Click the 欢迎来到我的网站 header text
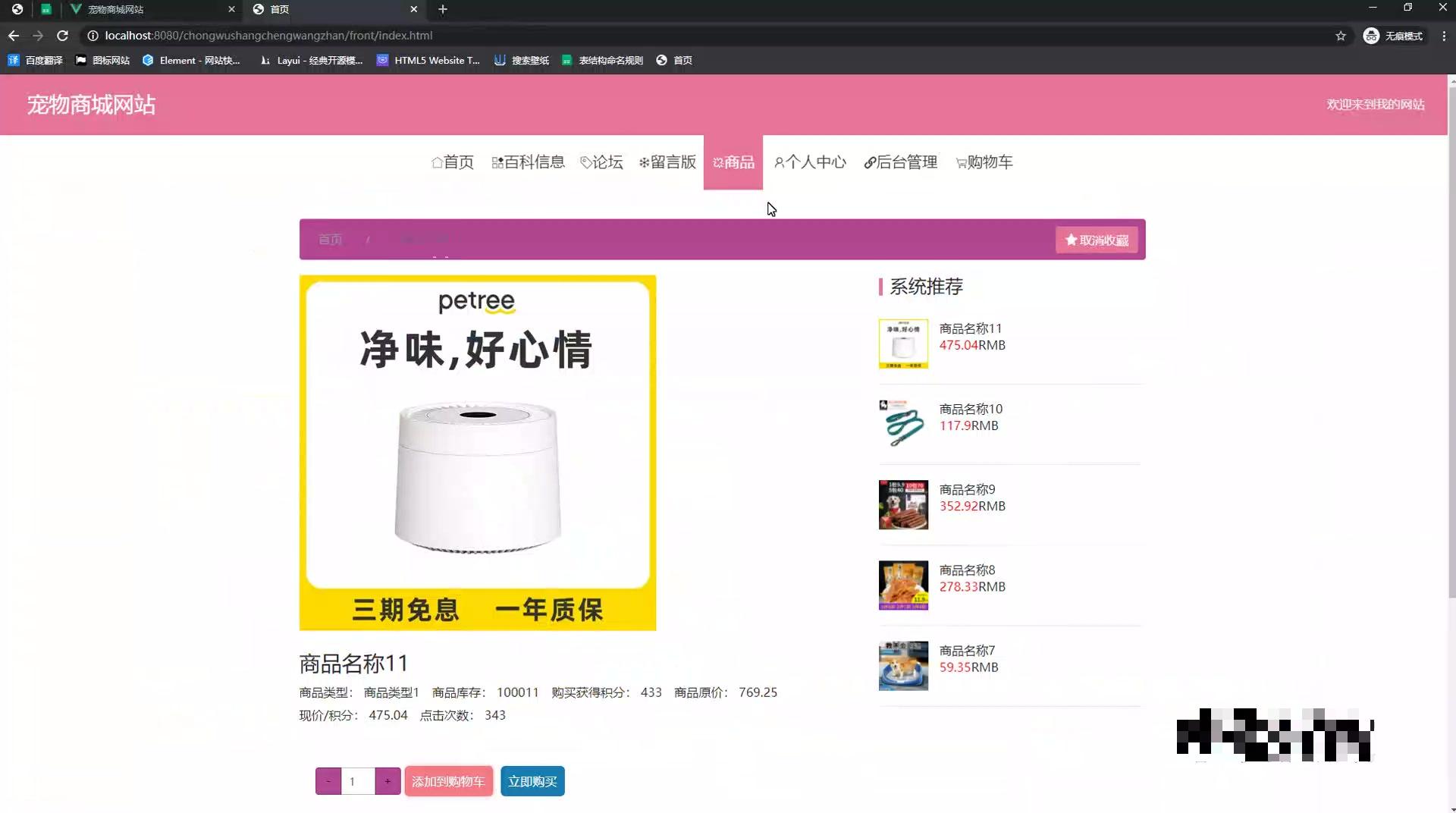The image size is (1456, 813). (1375, 105)
